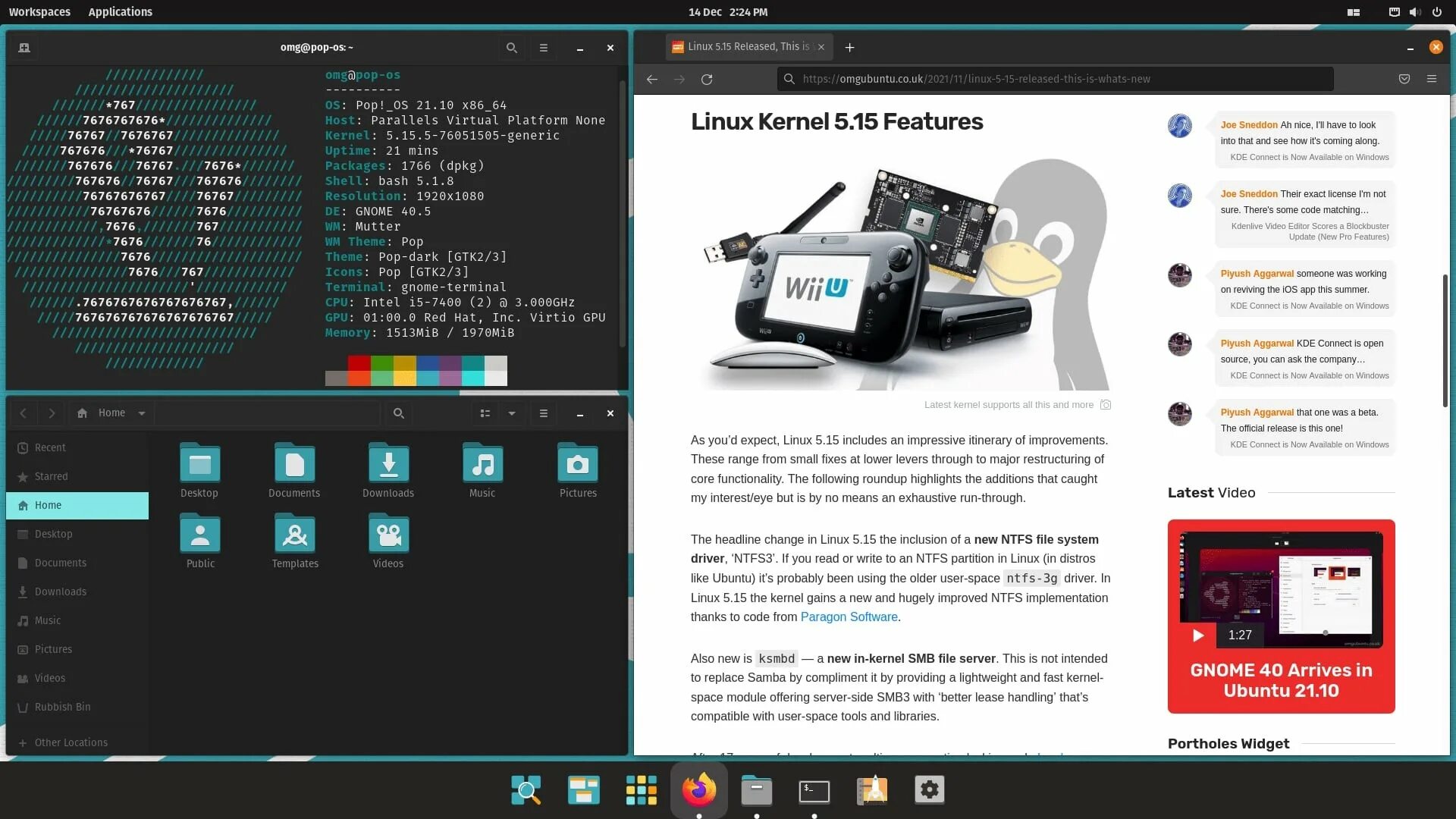The height and width of the screenshot is (819, 1456).
Task: Click the new terminal tab icon
Action: tap(24, 48)
